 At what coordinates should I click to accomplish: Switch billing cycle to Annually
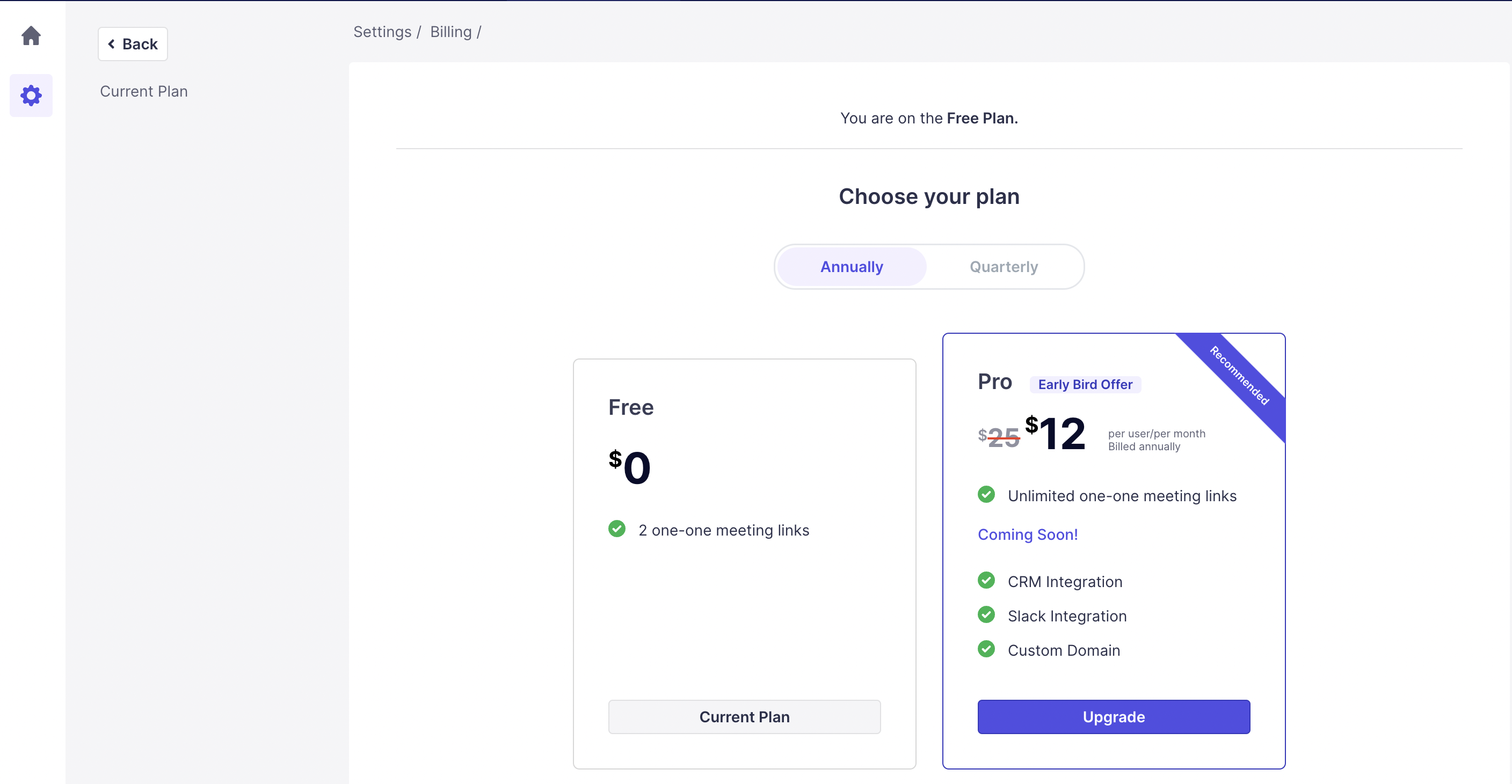[851, 267]
